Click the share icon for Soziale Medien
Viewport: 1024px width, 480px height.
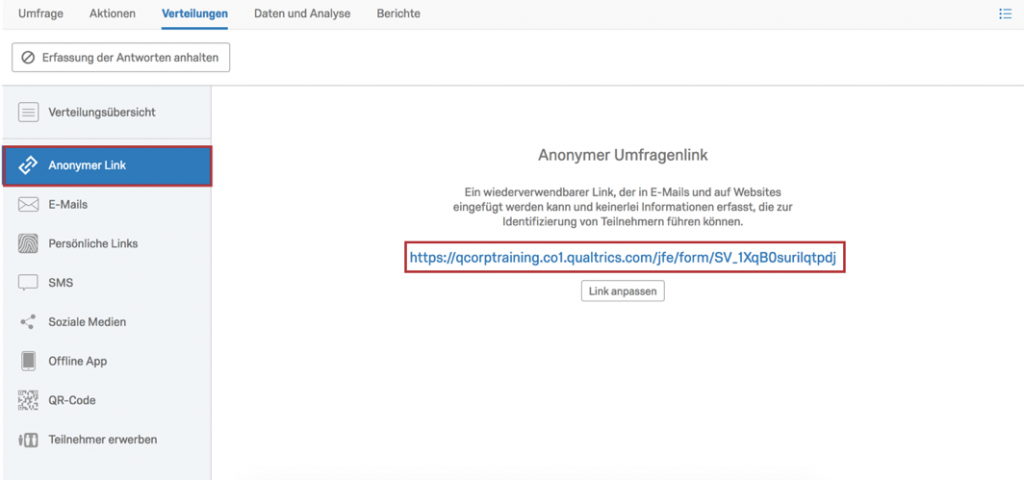tap(28, 322)
